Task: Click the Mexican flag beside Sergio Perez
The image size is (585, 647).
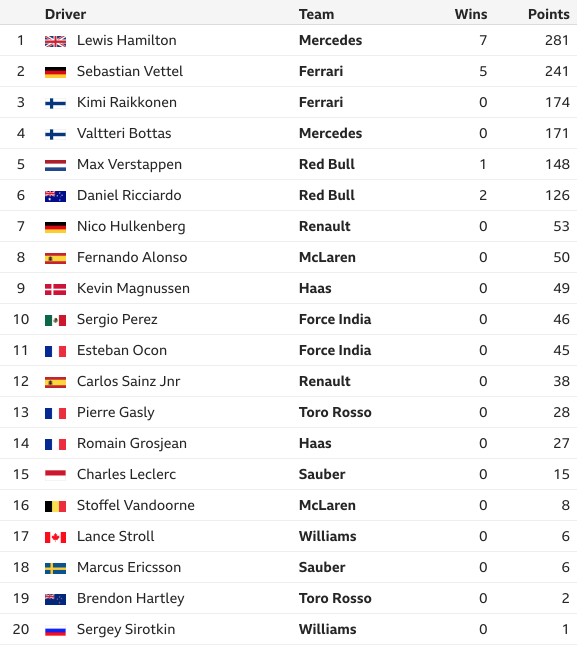Action: point(55,320)
